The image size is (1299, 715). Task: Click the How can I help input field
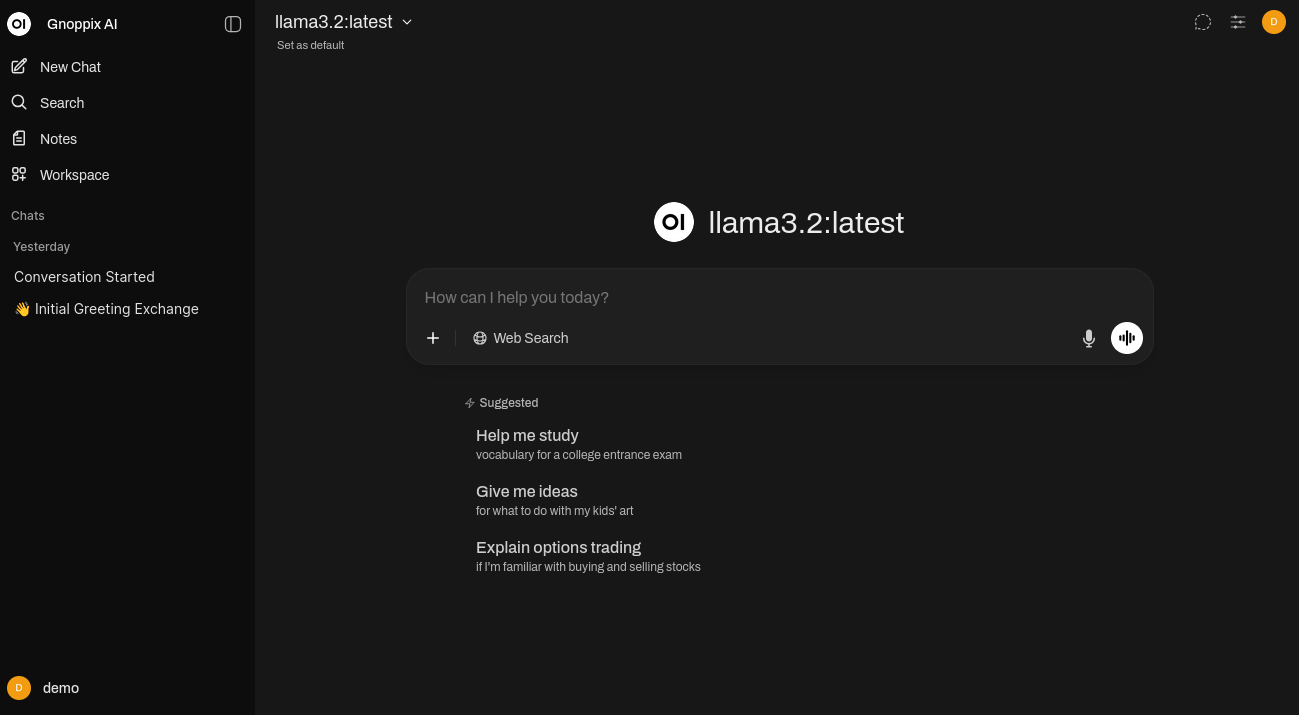point(760,297)
